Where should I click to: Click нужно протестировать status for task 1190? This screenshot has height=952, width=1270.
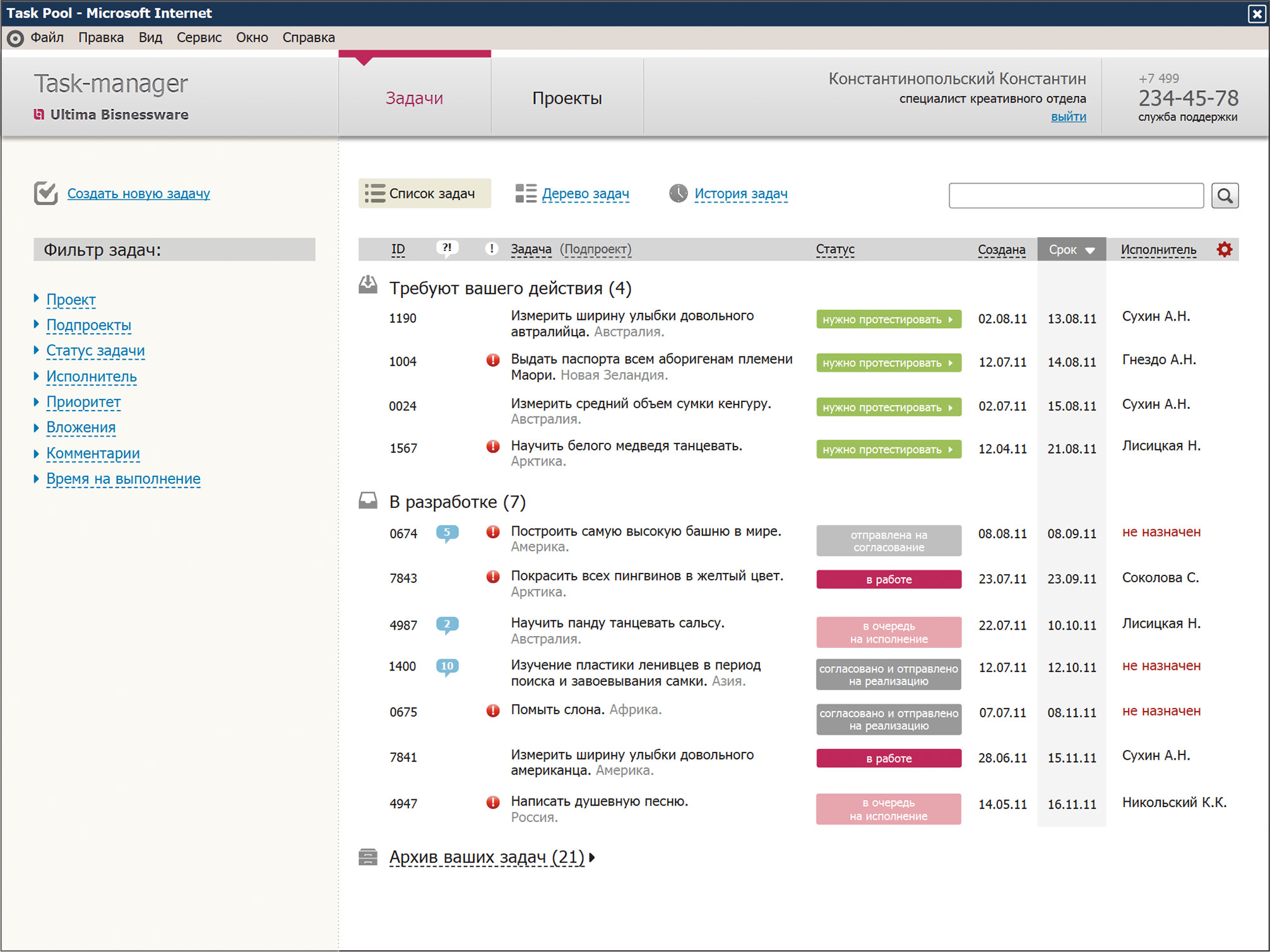[x=888, y=319]
